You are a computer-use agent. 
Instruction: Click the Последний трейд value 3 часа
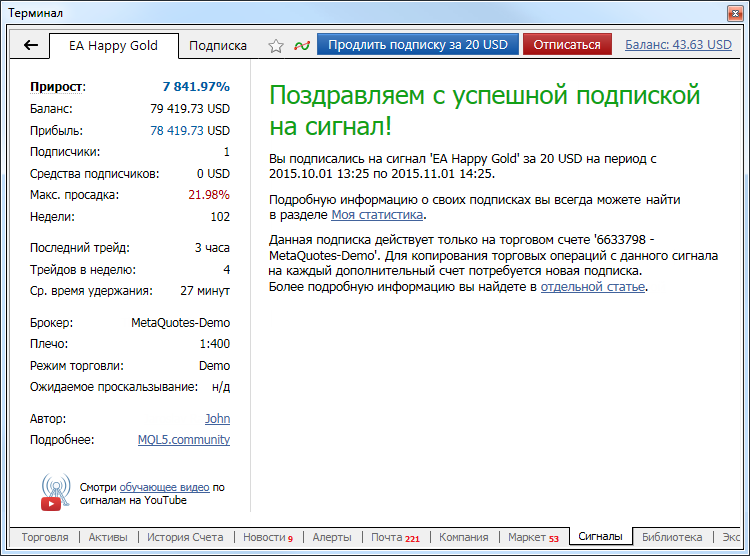(x=212, y=248)
